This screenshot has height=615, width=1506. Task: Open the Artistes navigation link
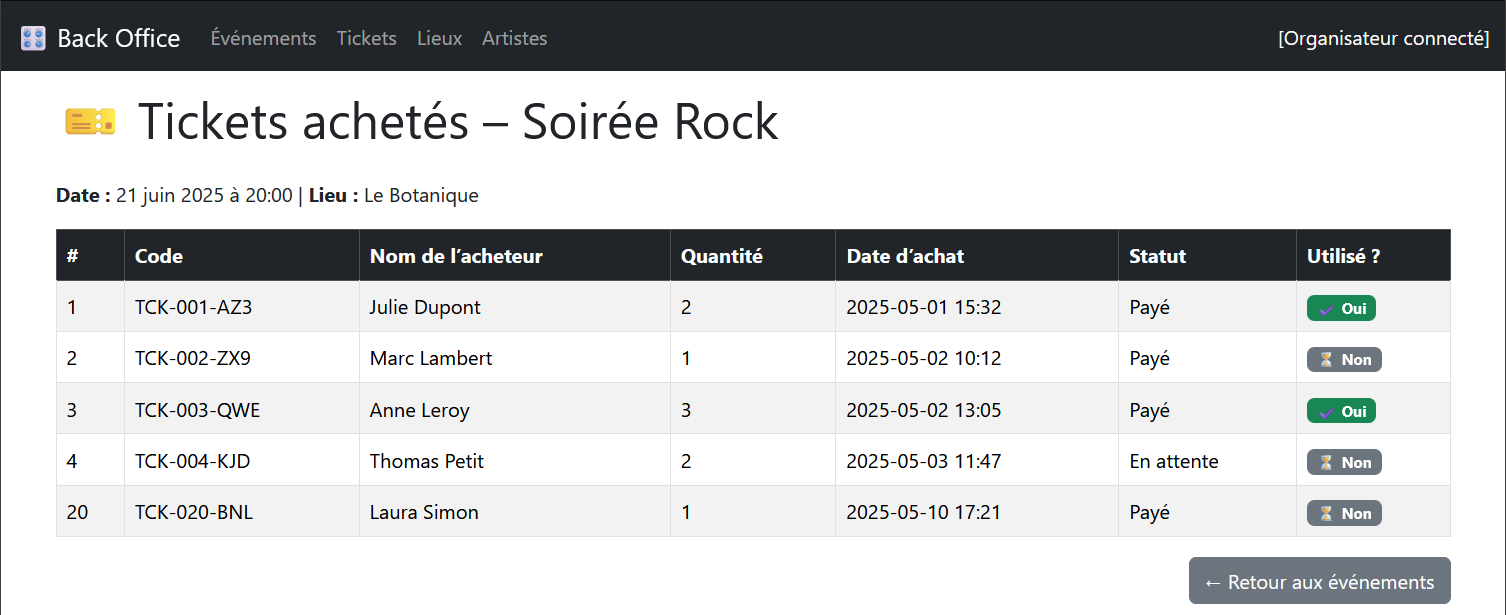[514, 38]
